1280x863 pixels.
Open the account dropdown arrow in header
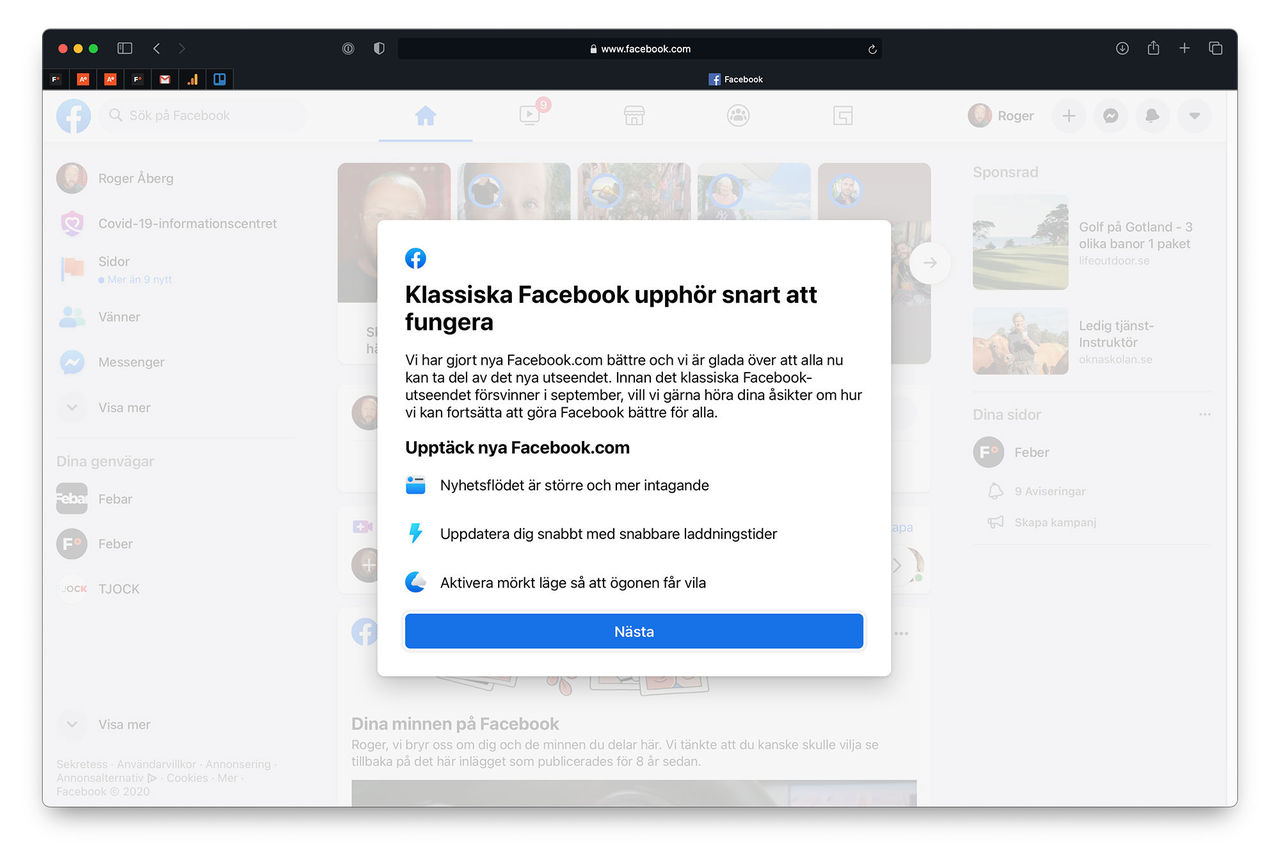tap(1194, 116)
